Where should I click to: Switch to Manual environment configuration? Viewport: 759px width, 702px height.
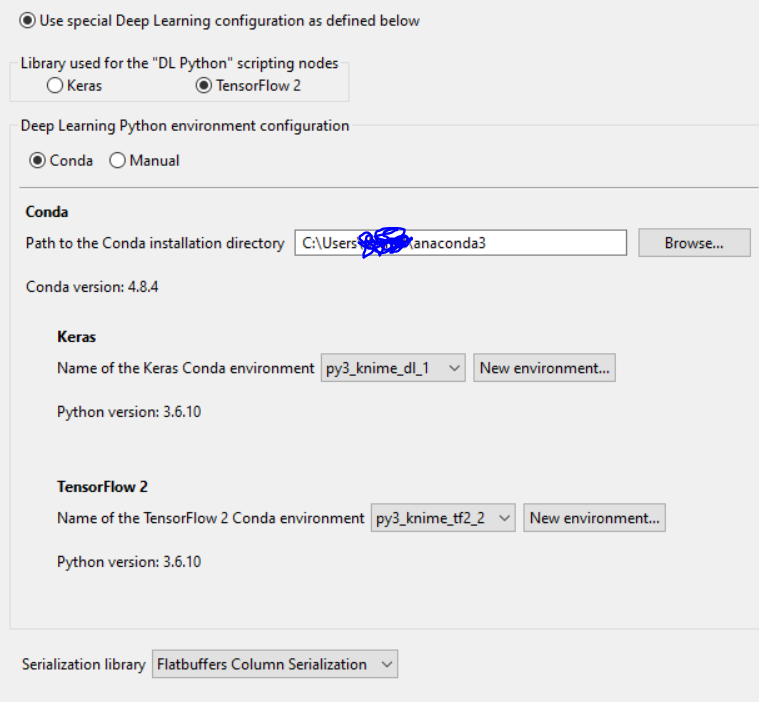pyautogui.click(x=117, y=160)
